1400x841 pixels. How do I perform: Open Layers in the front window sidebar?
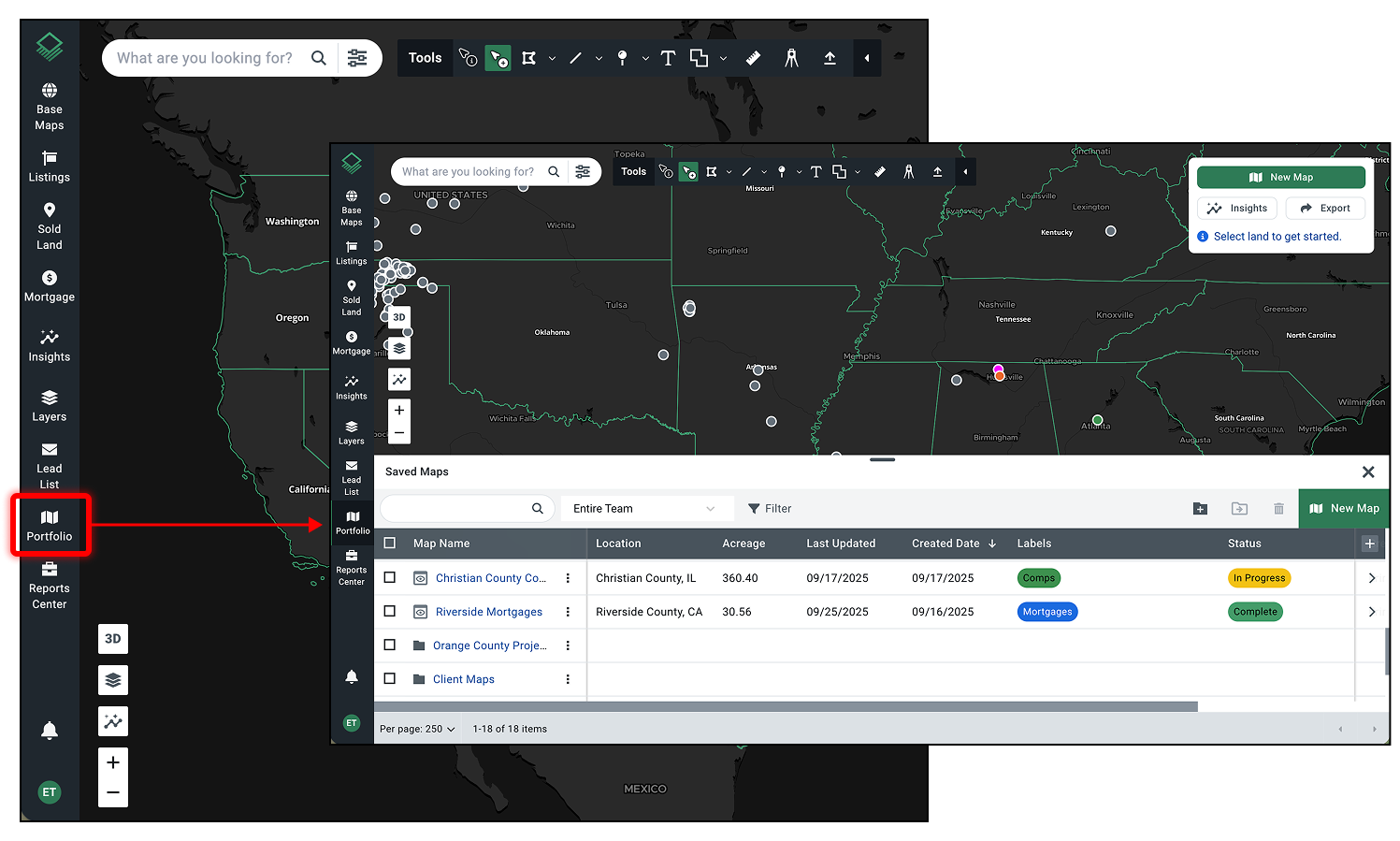click(x=352, y=432)
